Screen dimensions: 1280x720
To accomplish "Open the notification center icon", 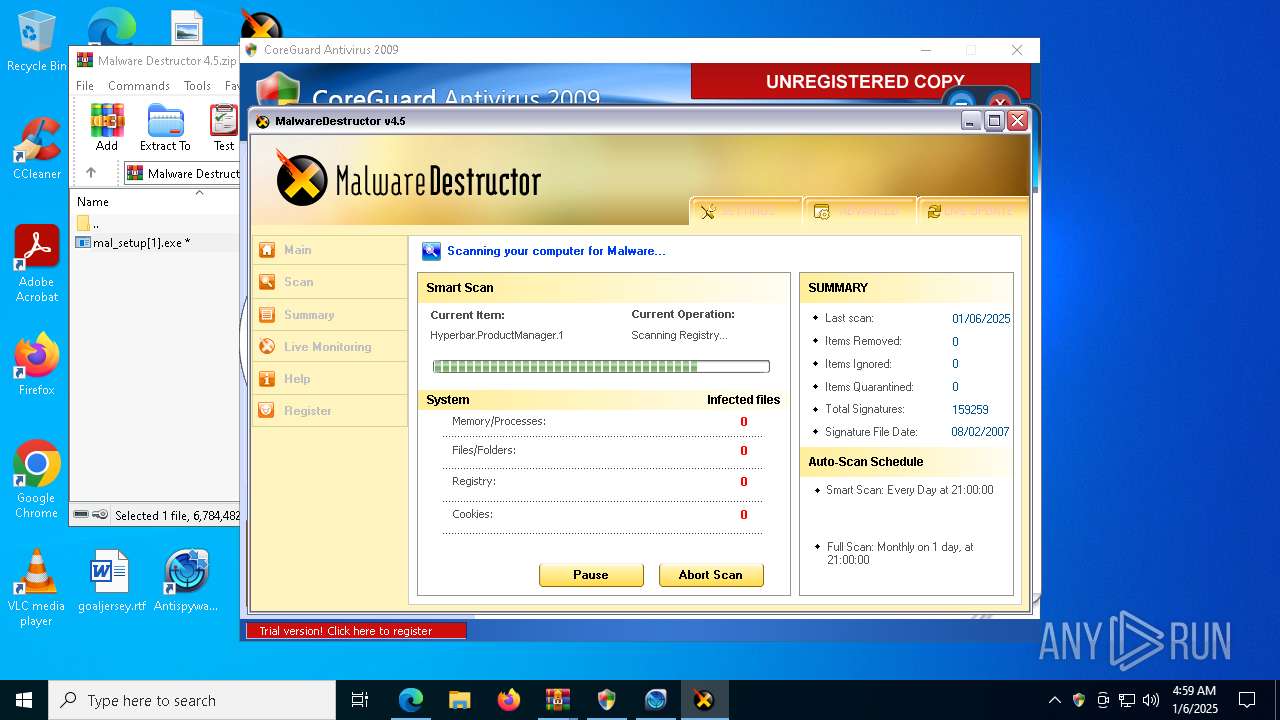I will tap(1247, 700).
